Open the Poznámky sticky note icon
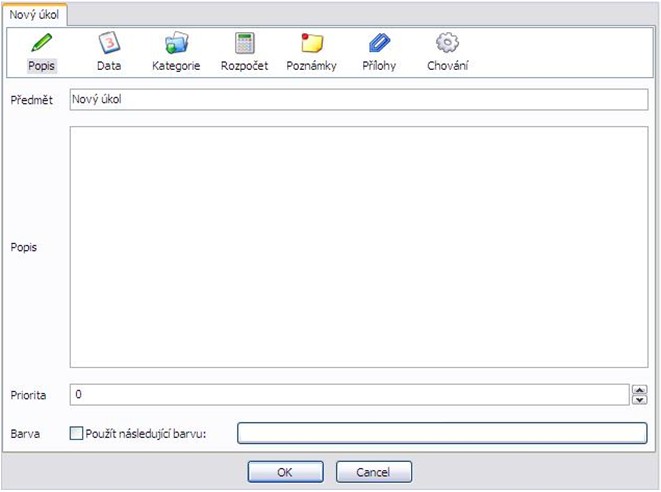The width and height of the screenshot is (661, 492). [x=312, y=43]
